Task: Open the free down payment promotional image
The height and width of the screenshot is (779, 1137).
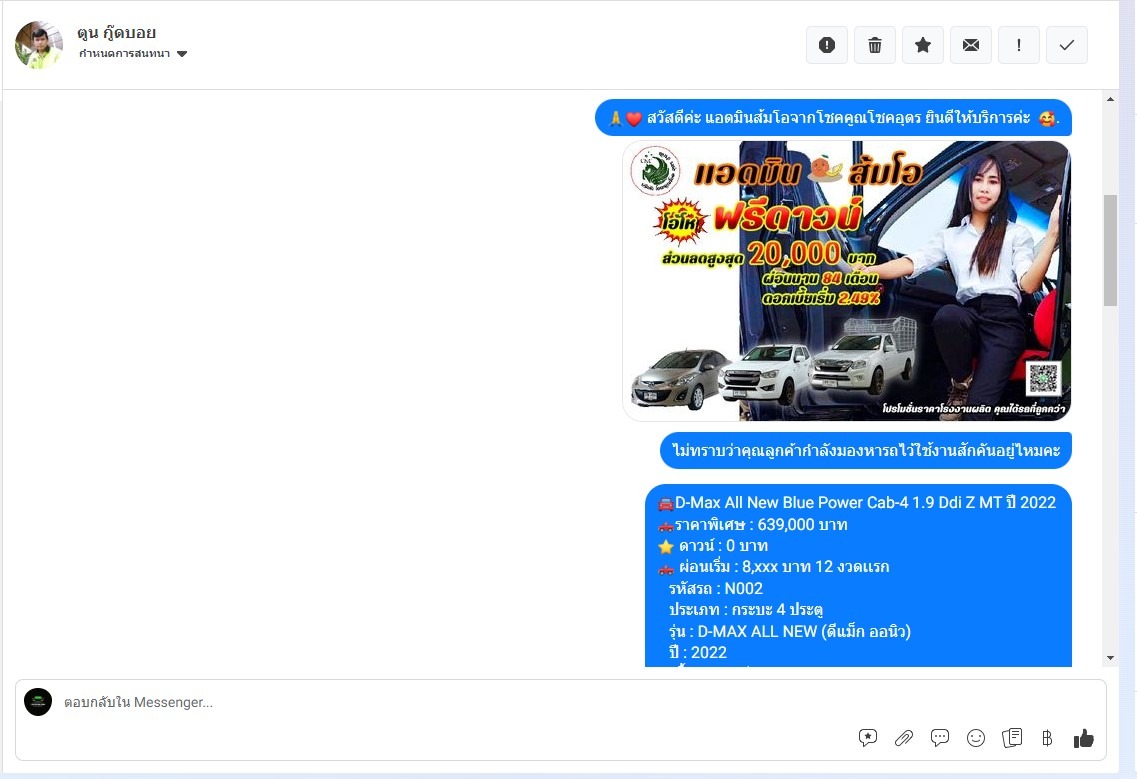Action: tap(847, 281)
